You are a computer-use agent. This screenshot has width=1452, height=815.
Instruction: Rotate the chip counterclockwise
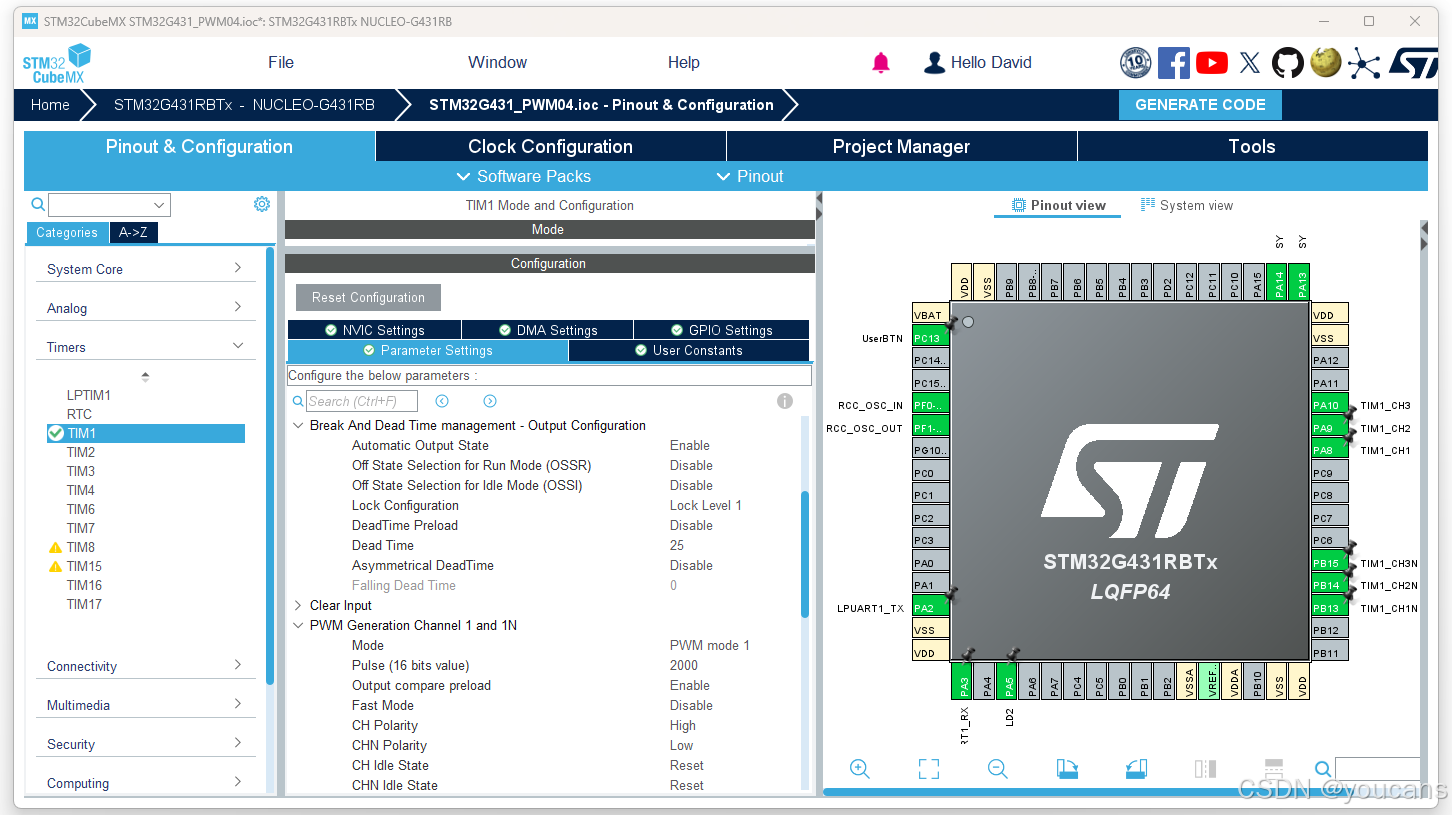[1136, 769]
